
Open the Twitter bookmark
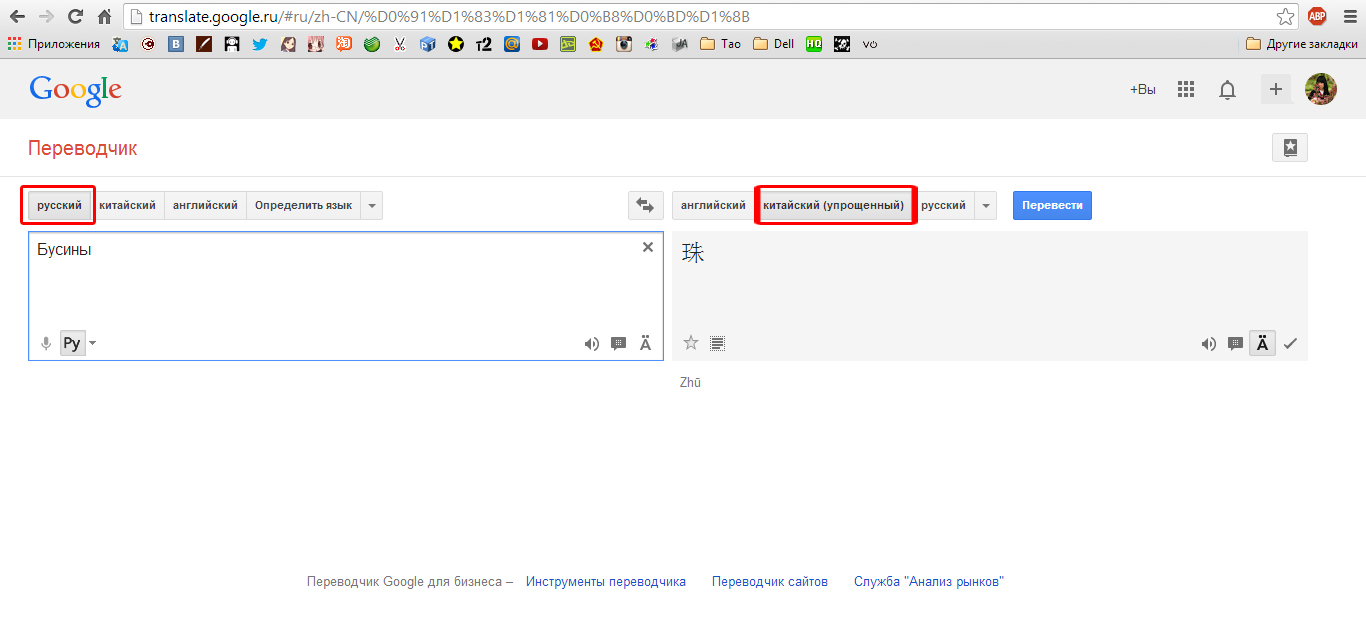260,44
